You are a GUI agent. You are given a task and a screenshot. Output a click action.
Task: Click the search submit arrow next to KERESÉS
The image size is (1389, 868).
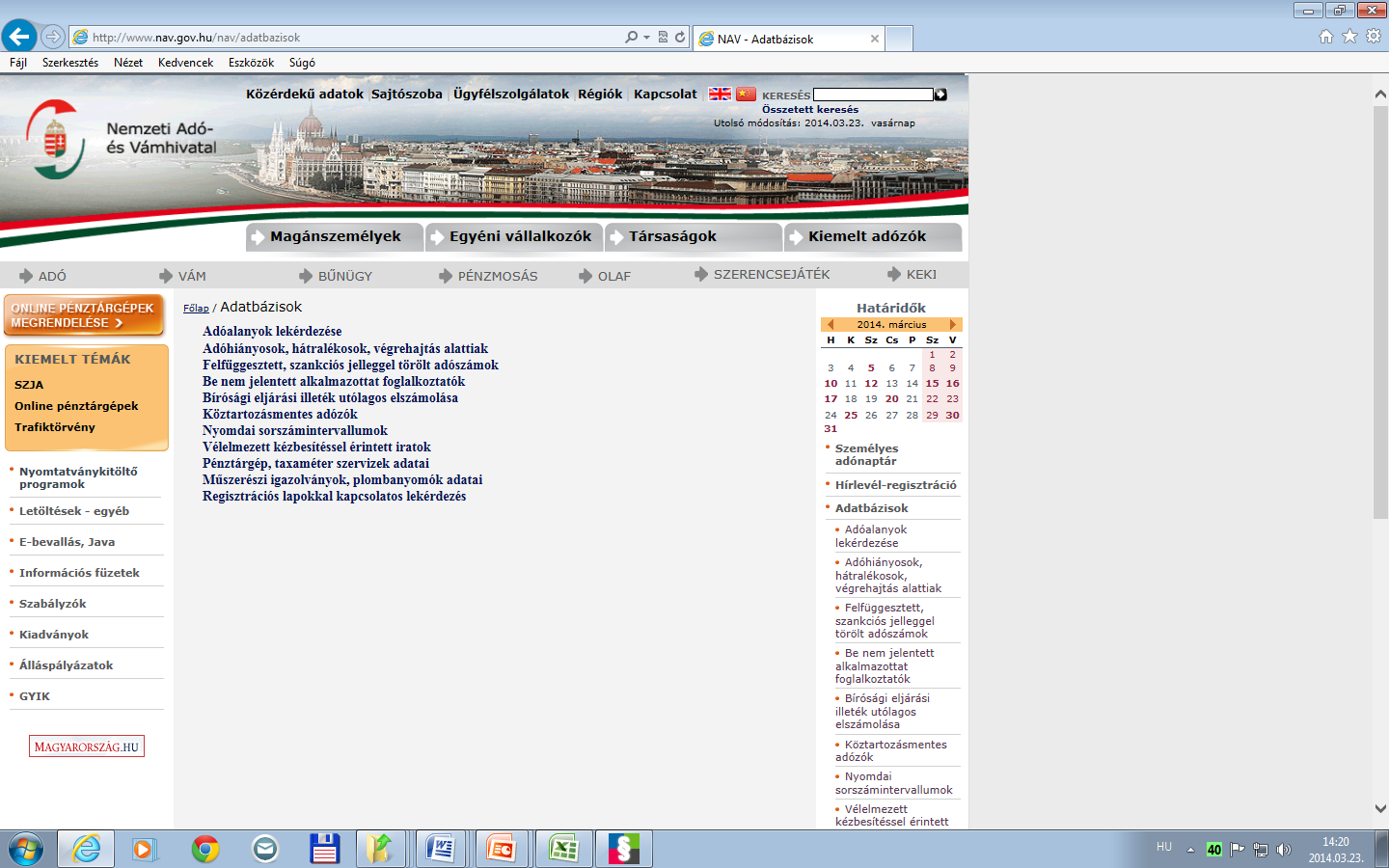[x=940, y=95]
